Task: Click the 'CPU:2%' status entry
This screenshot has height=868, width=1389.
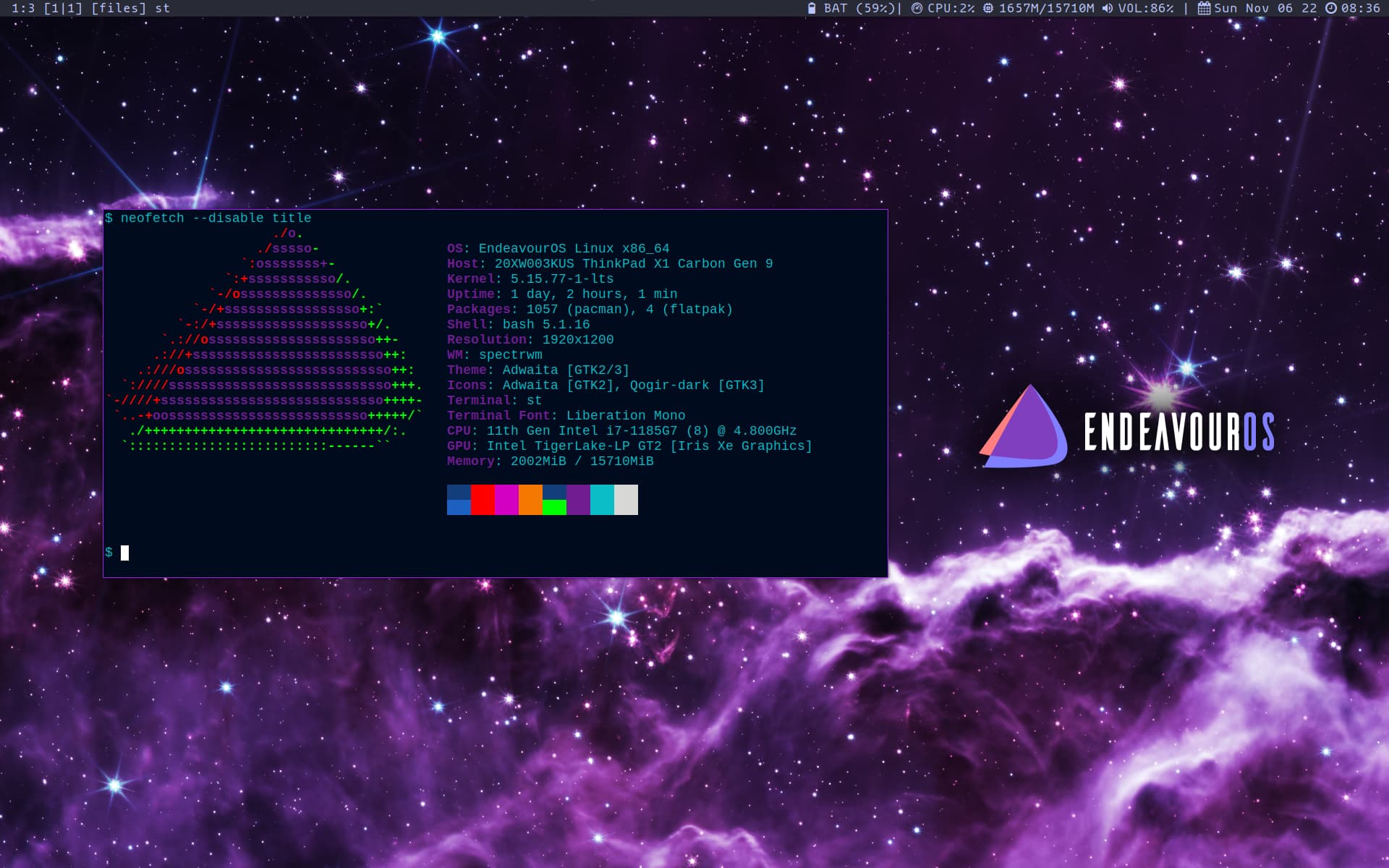Action: 951,8
